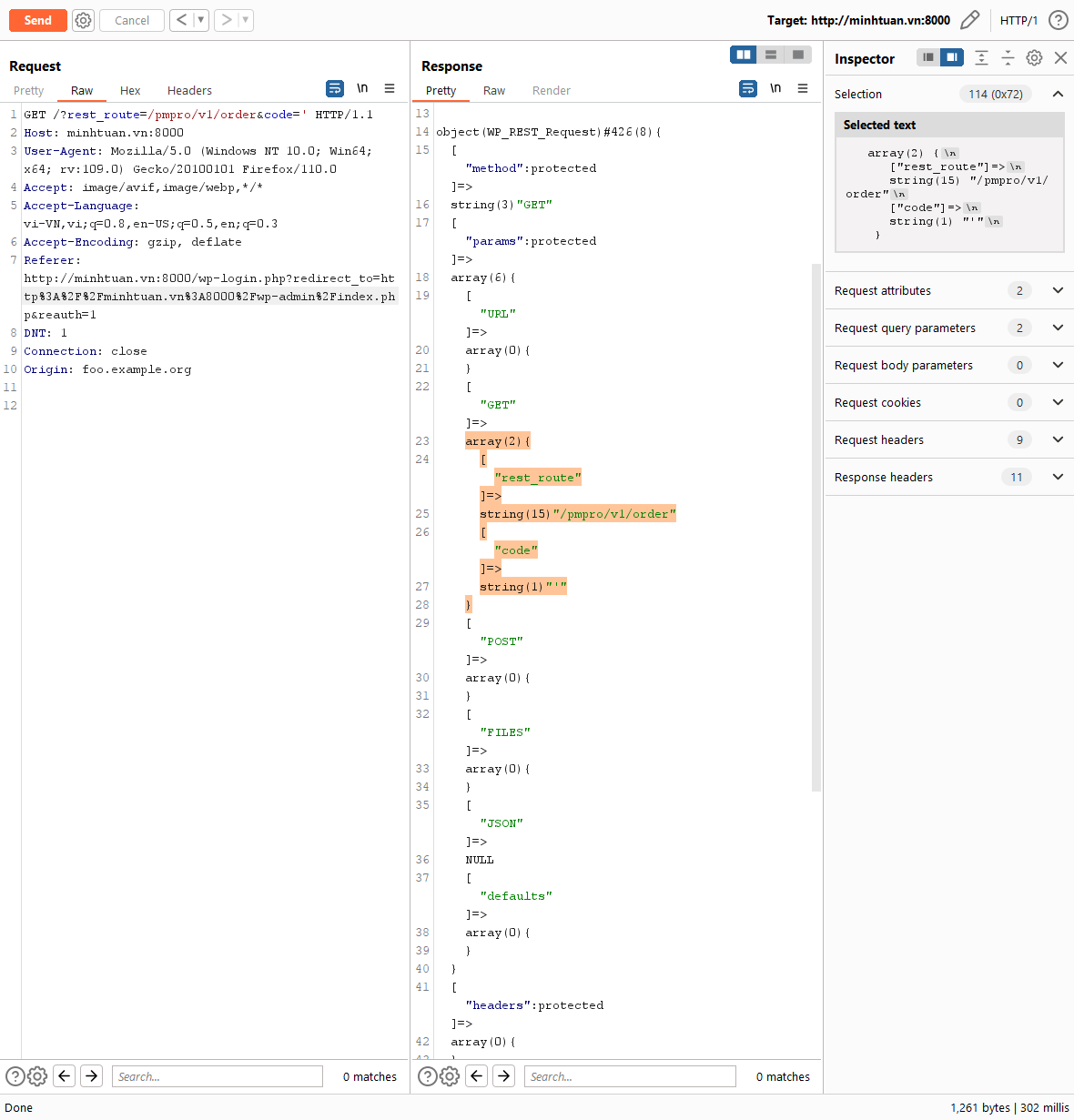The width and height of the screenshot is (1074, 1120).
Task: Go back to previous request in history
Action: click(x=181, y=20)
